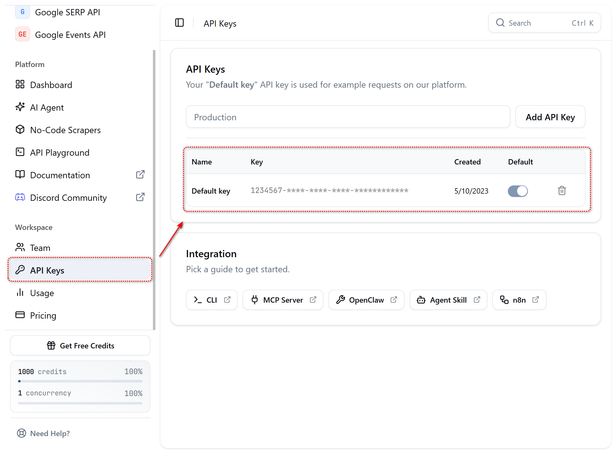
Task: Open Google Events API in sidebar
Action: coord(70,35)
